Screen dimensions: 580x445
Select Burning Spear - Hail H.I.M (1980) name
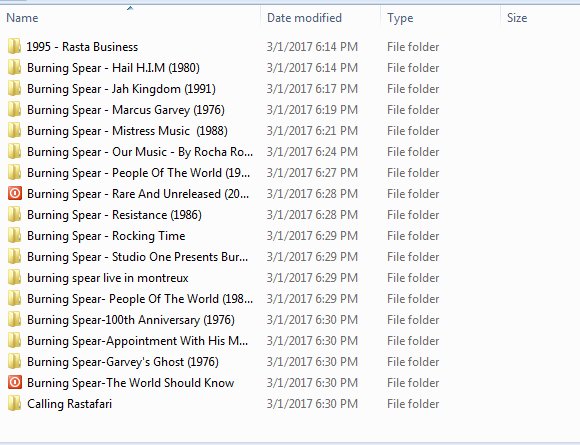(113, 68)
